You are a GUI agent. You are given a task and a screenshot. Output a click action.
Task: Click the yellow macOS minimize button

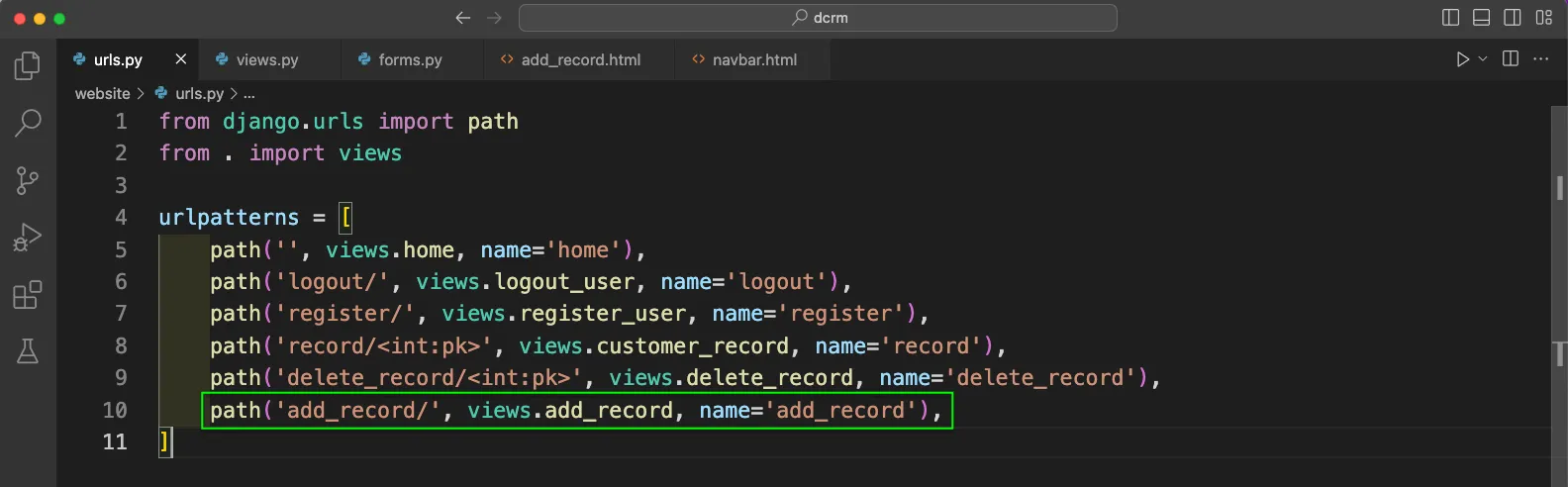tap(40, 19)
